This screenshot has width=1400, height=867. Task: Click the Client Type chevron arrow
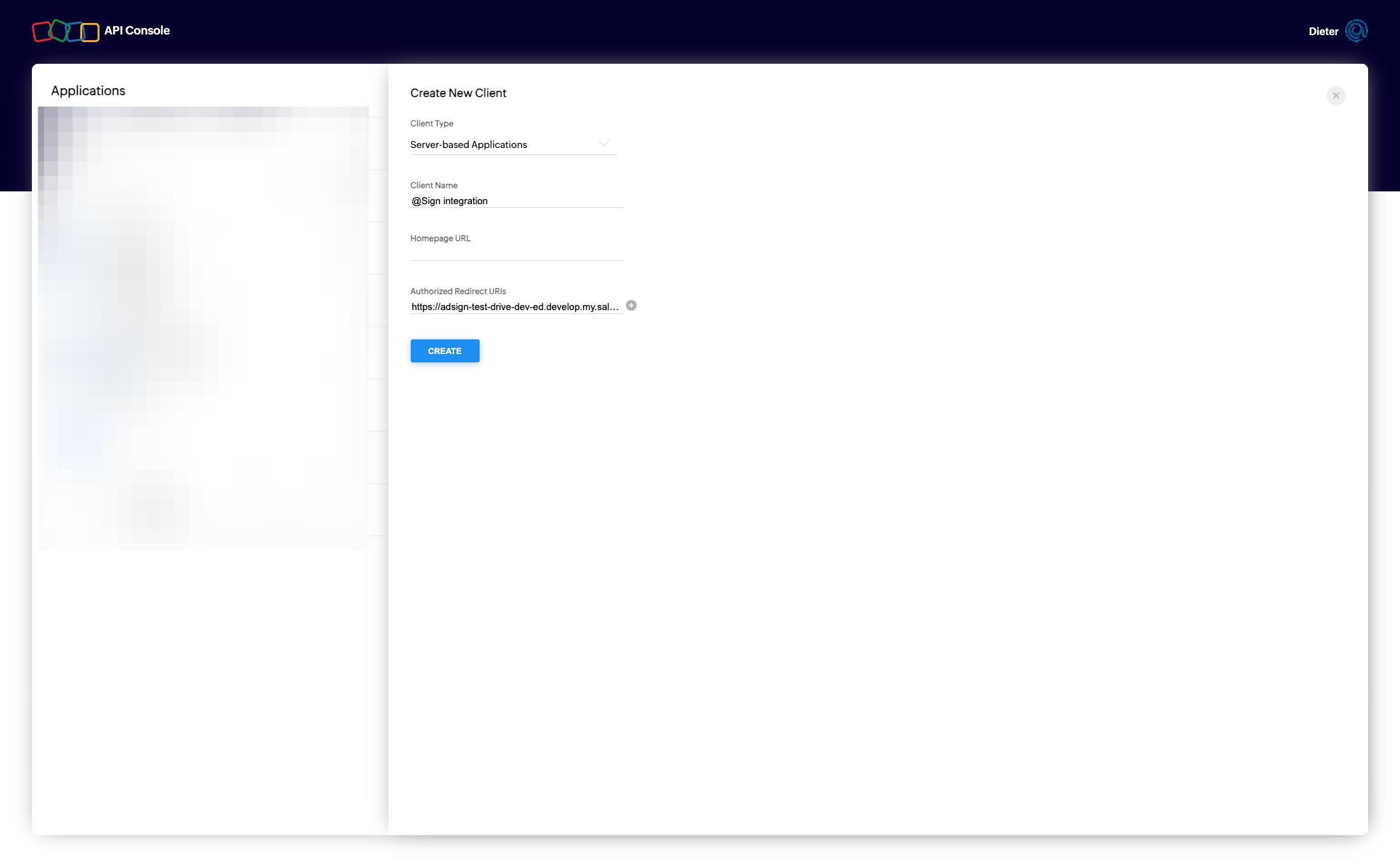click(603, 144)
